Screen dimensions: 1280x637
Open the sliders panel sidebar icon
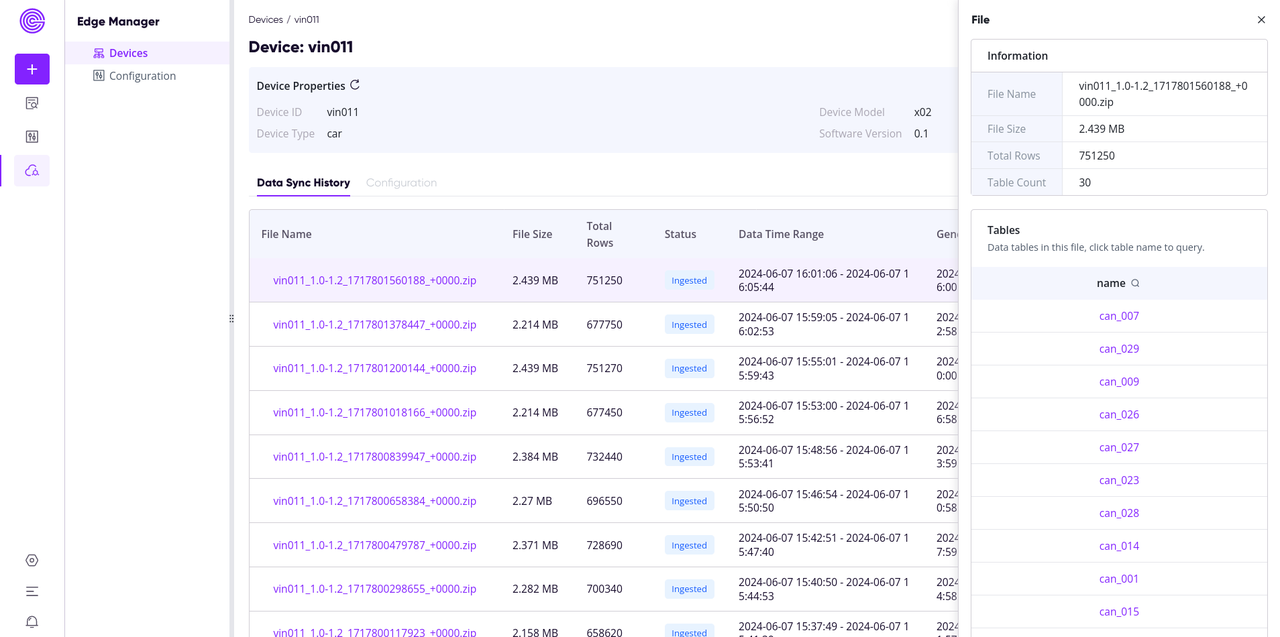coord(32,137)
